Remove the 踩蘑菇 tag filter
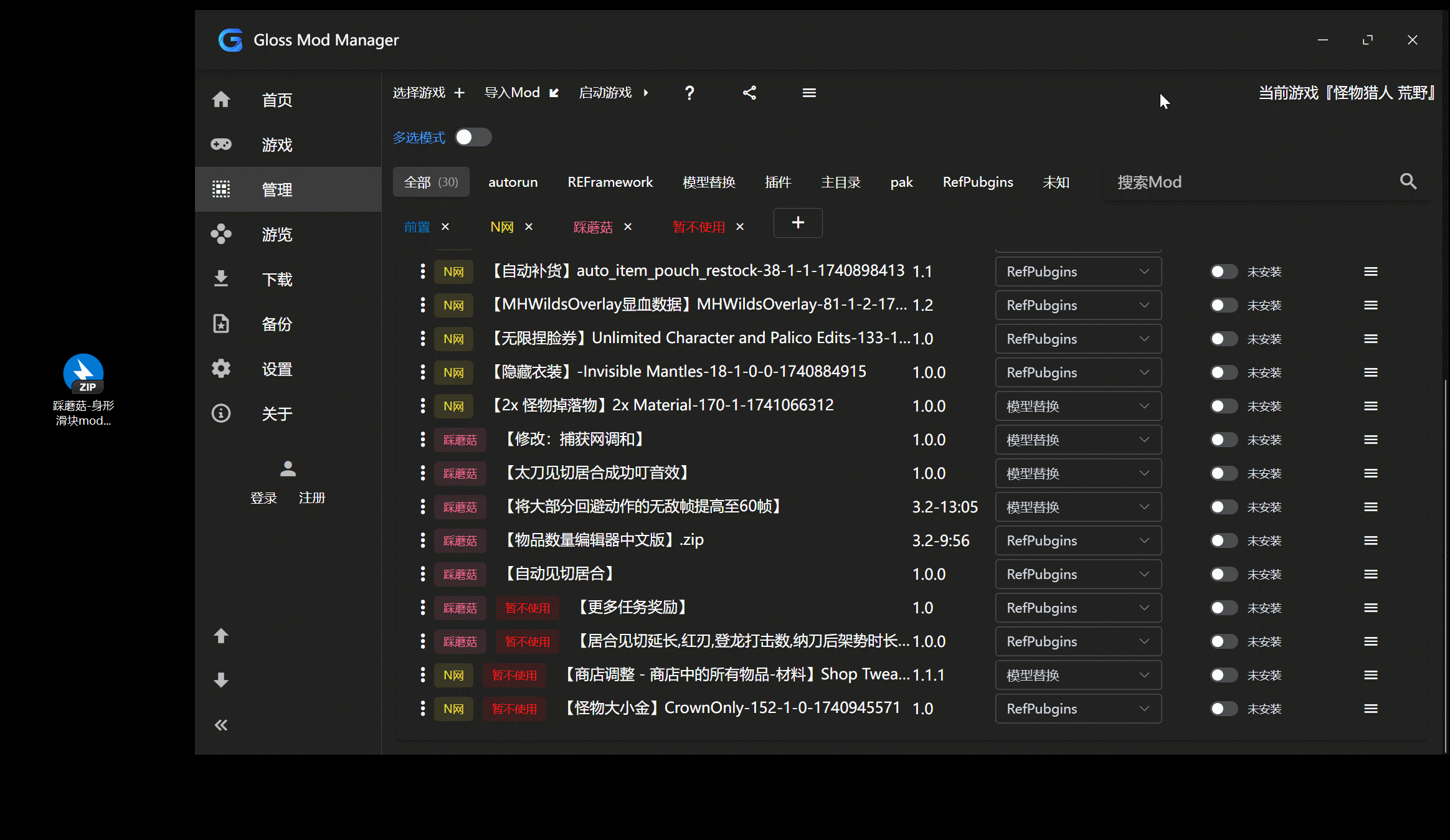 coord(628,227)
